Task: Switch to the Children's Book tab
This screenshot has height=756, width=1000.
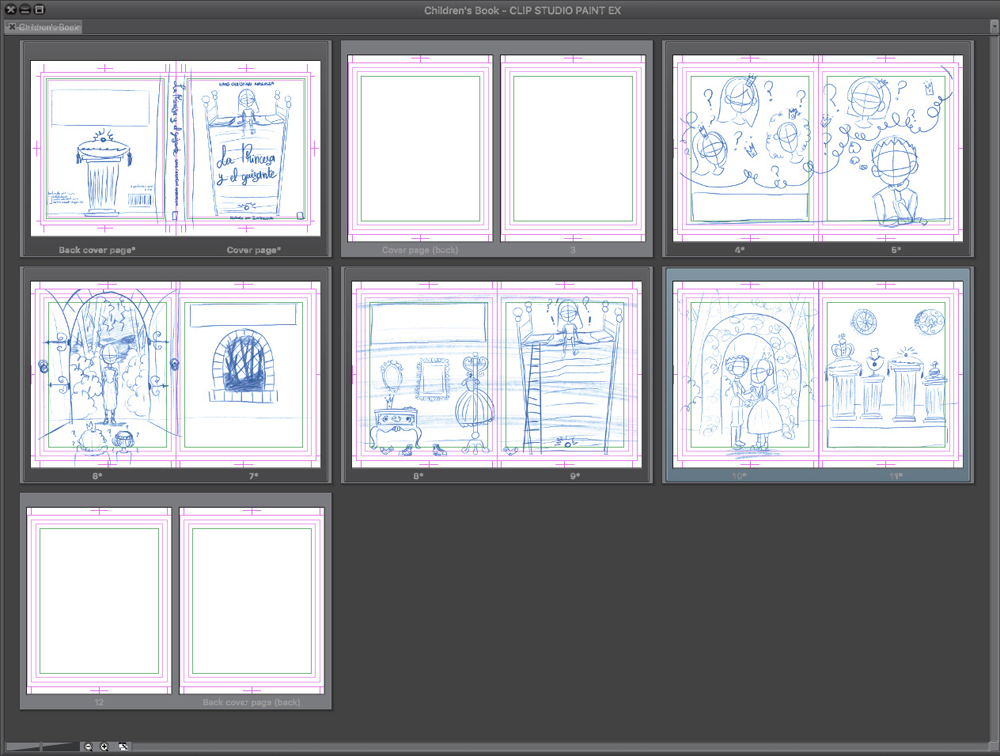Action: 50,27
